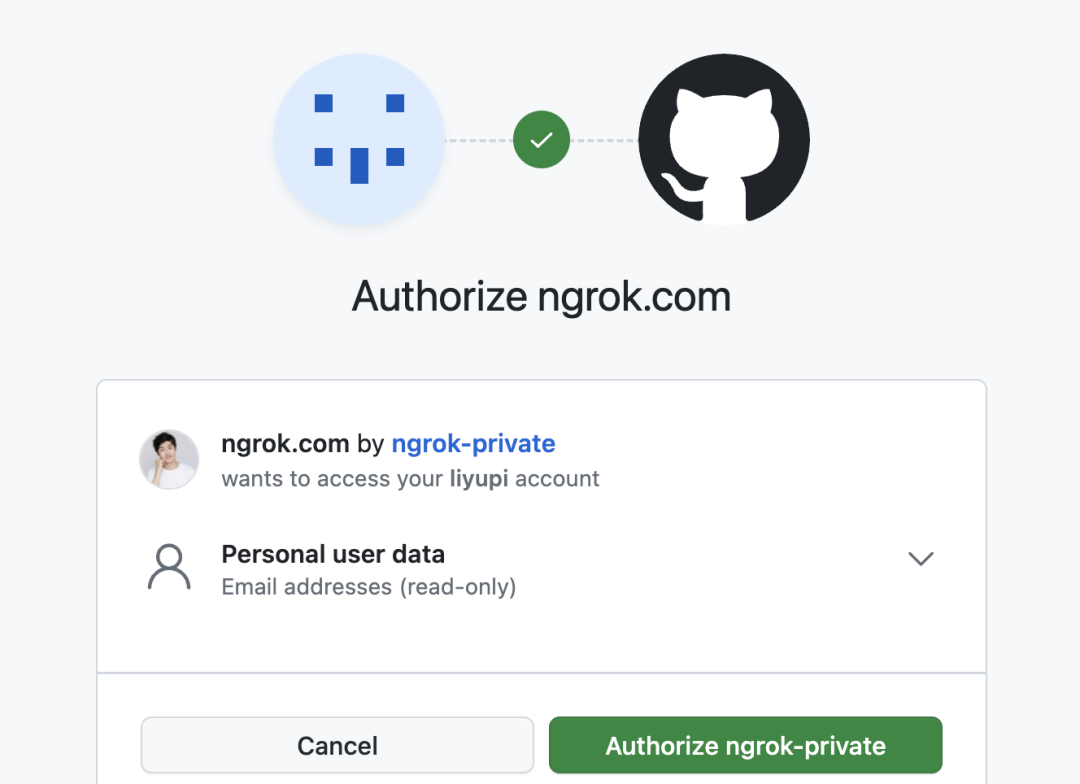The image size is (1080, 784).
Task: Click the 'Email addresses (read-only)' description
Action: tap(368, 587)
